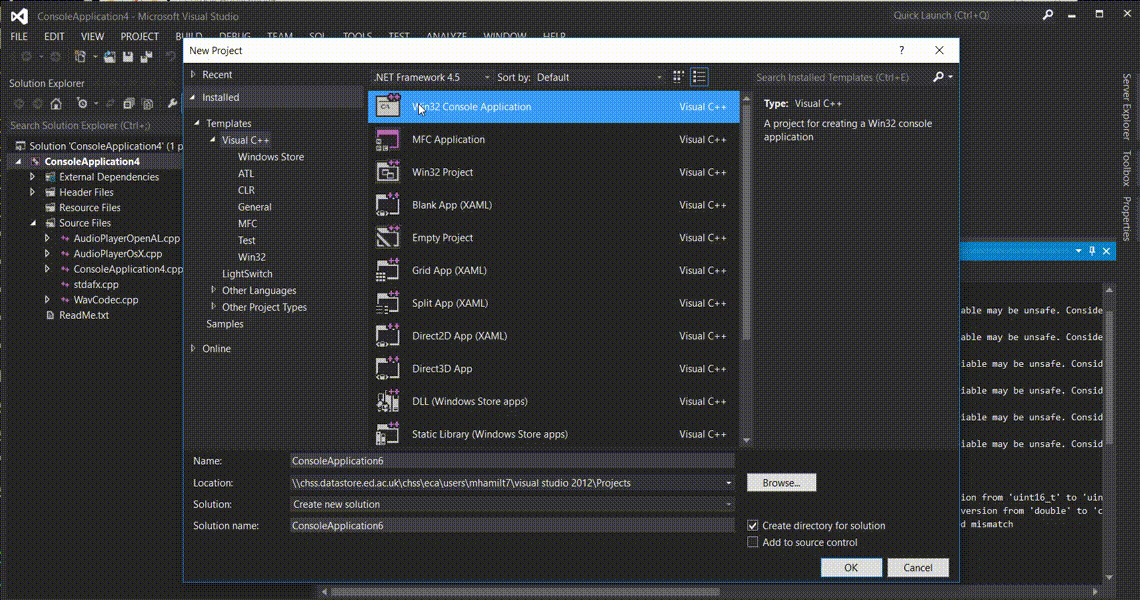Image resolution: width=1140 pixels, height=600 pixels.
Task: Expand the Other Project Types node arrow
Action: click(213, 306)
